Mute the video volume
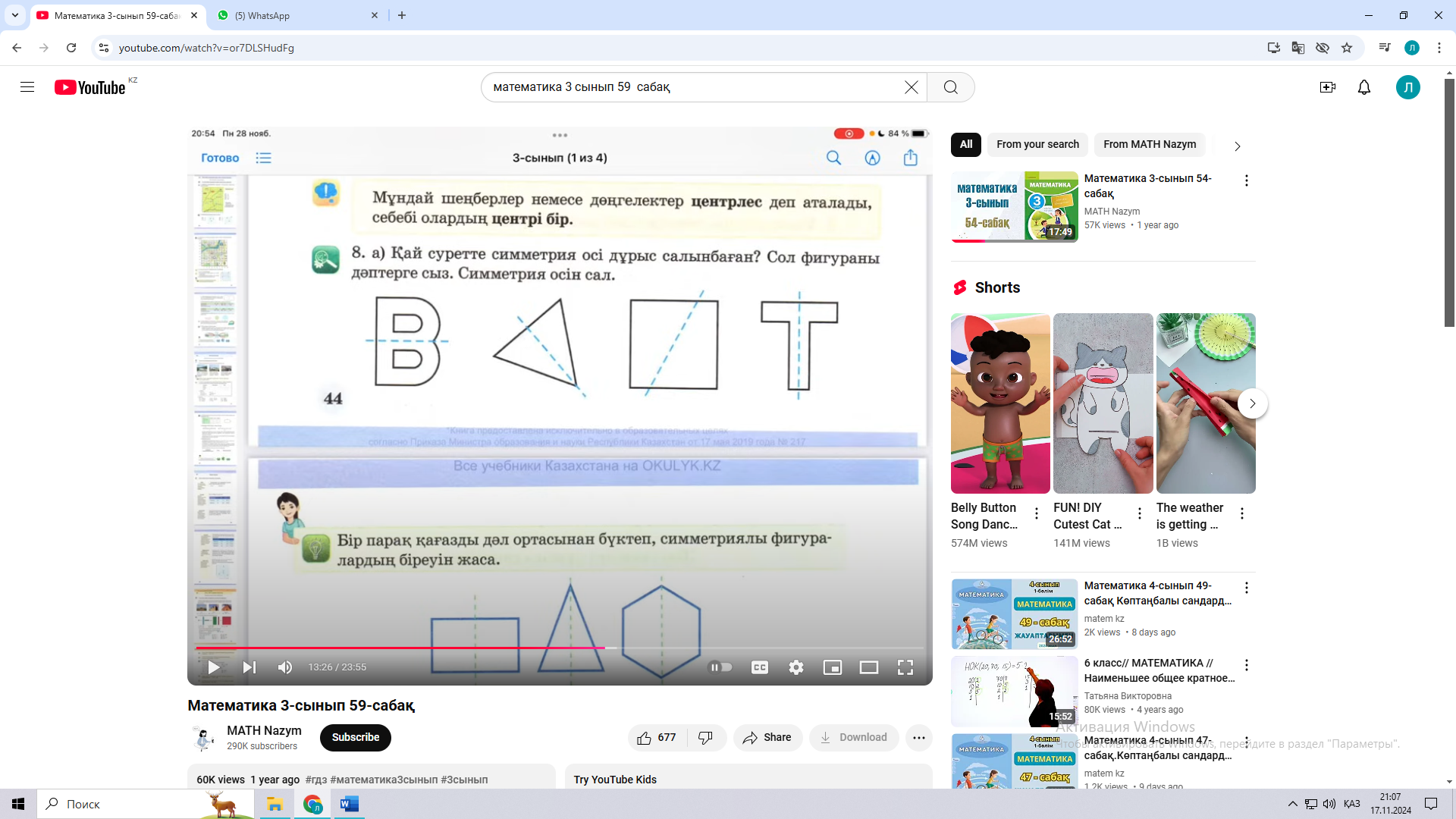This screenshot has width=1456, height=819. [285, 667]
